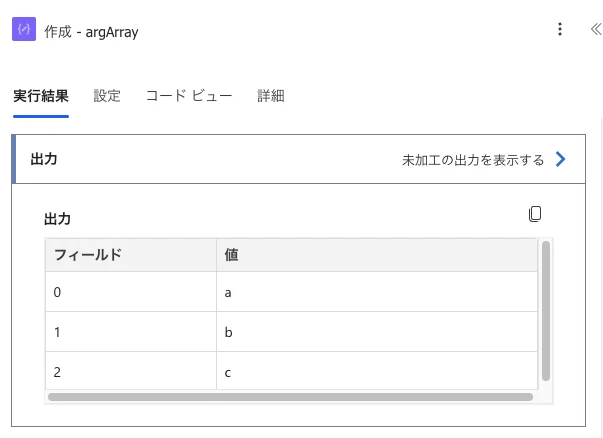Click the 出力 section header
The image size is (603, 438).
[x=298, y=159]
